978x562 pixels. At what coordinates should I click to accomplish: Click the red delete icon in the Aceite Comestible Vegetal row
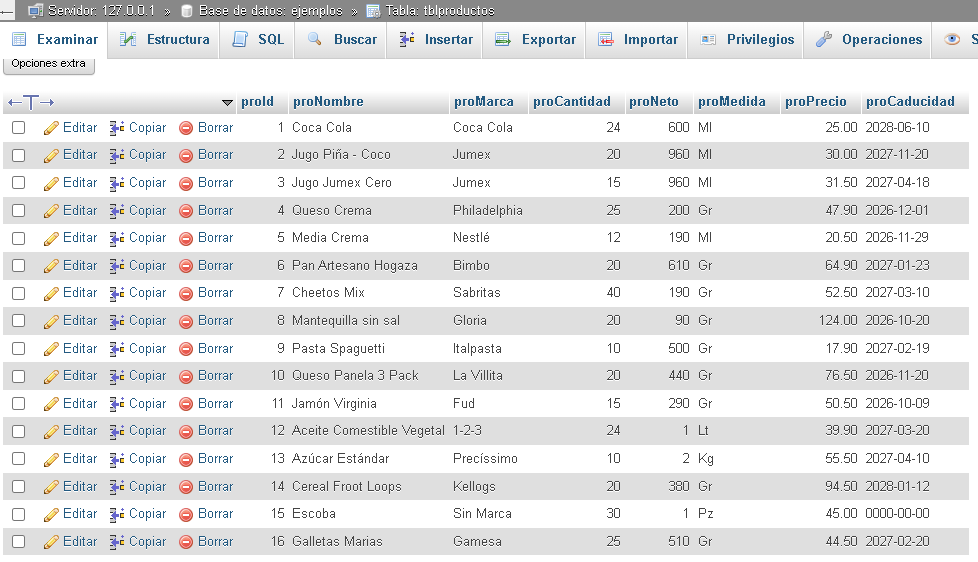[186, 432]
